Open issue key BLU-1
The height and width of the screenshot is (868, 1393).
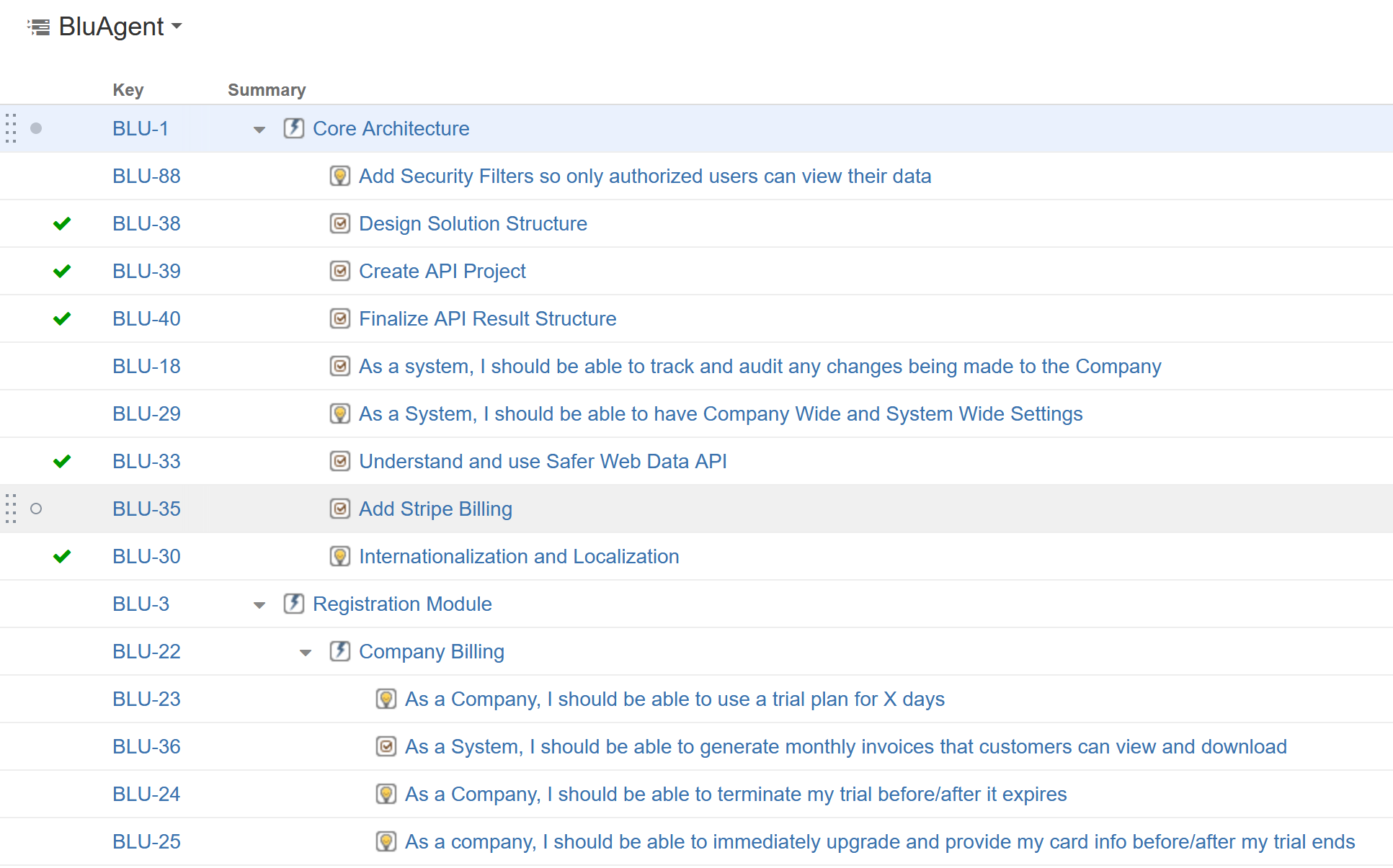pyautogui.click(x=141, y=128)
